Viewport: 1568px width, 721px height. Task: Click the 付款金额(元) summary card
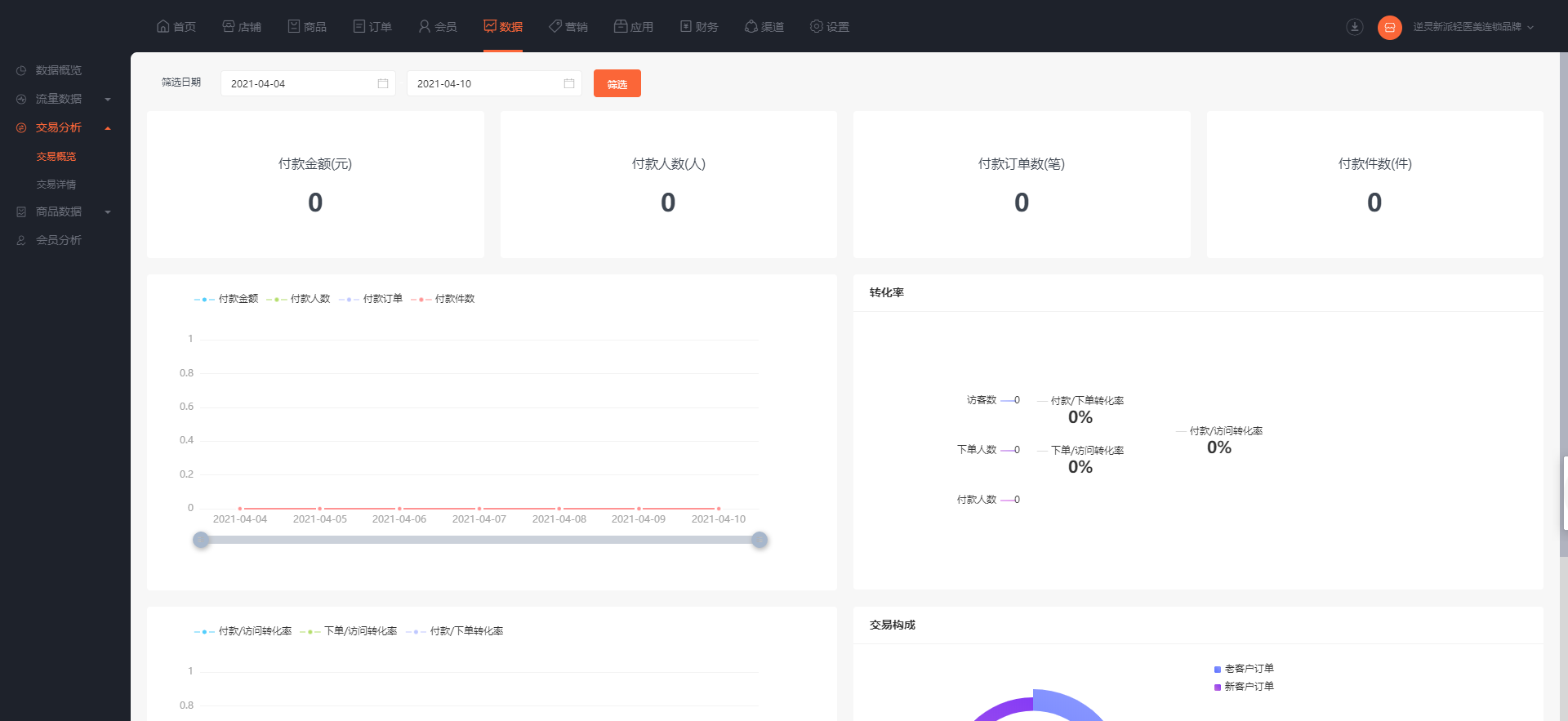pos(315,185)
